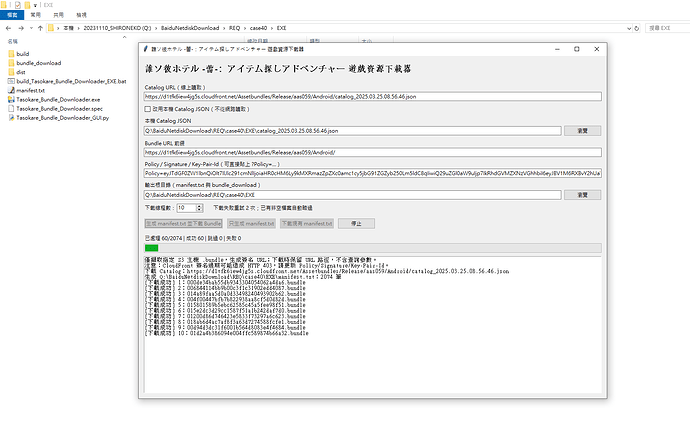The width and height of the screenshot is (690, 423).
Task: Select Tasokare_Bundle_Downloader.exe icon
Action: click(11, 99)
